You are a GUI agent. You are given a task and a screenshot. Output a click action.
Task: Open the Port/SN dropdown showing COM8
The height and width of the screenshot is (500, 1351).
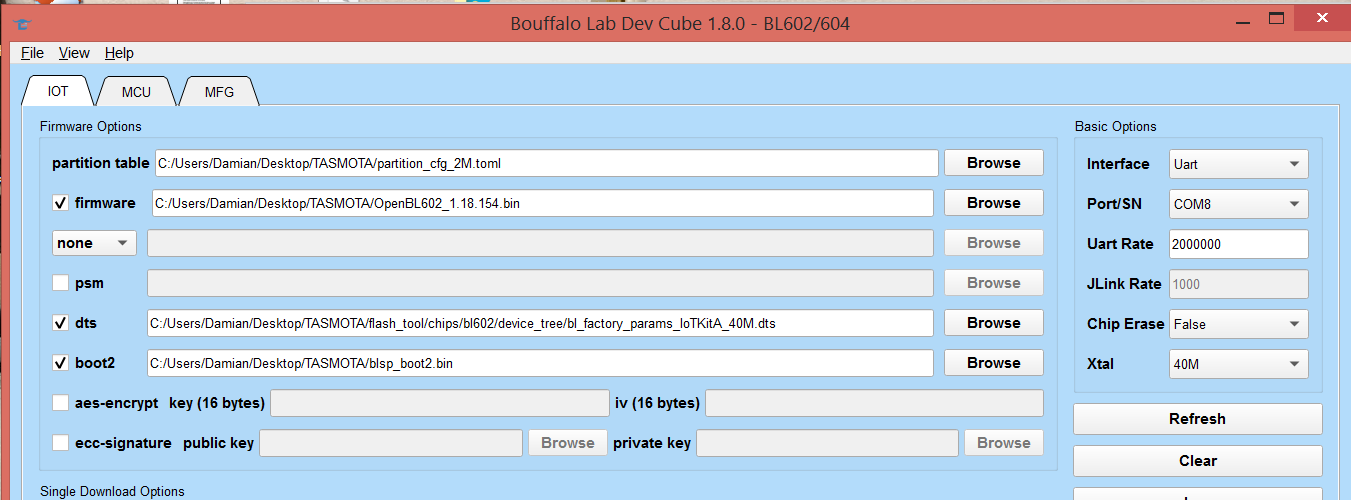[1238, 204]
